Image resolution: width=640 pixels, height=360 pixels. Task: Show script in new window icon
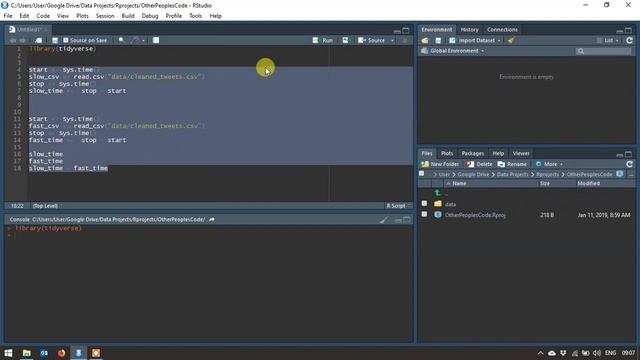38,40
